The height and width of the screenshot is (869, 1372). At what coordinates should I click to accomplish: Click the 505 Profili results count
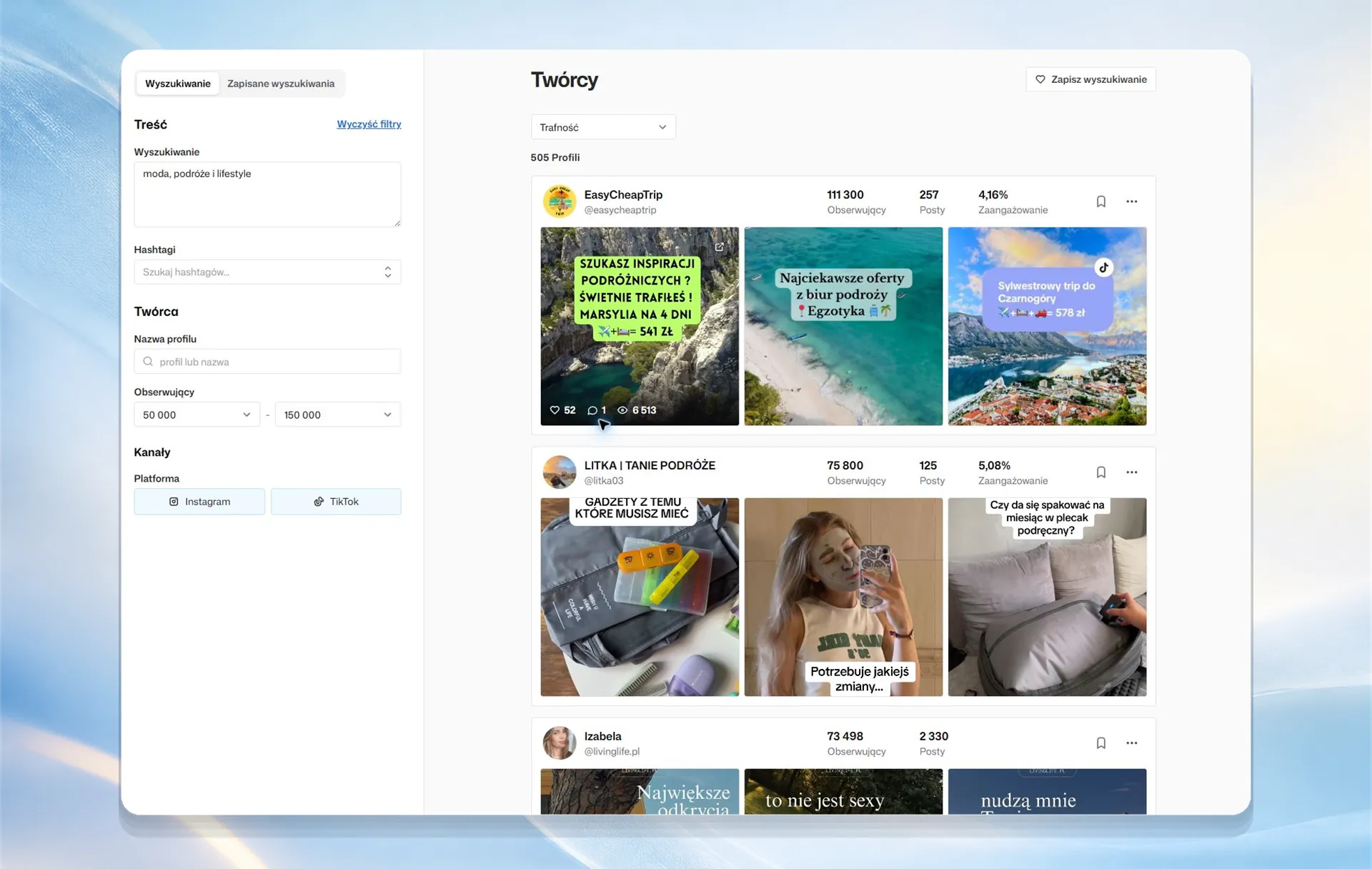pyautogui.click(x=555, y=158)
